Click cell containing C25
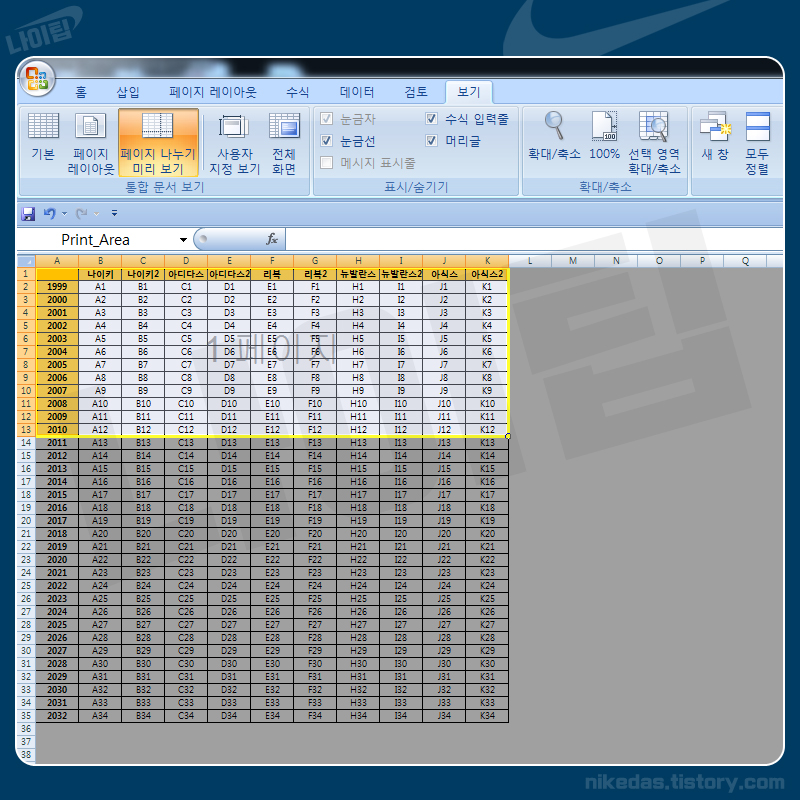Viewport: 800px width, 800px height. pos(186,598)
